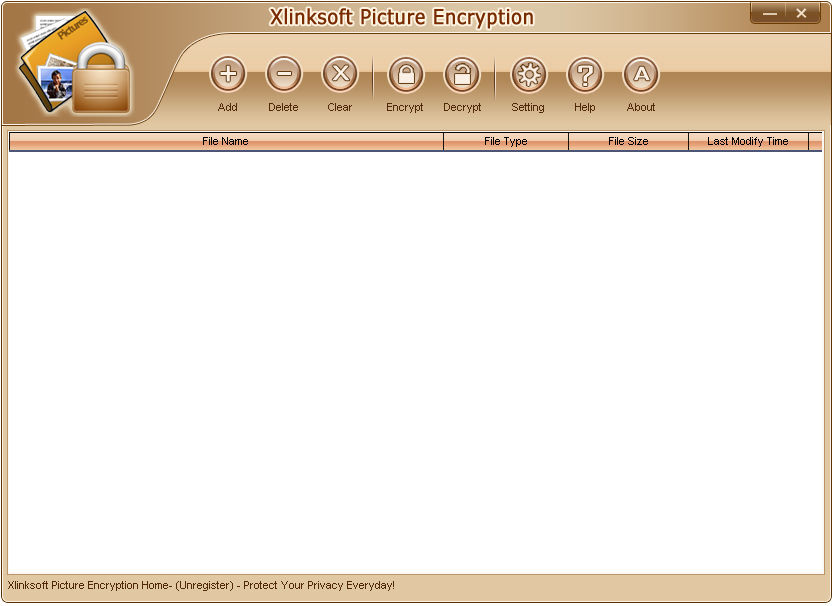Sort by the File Name column header
Image resolution: width=834 pixels, height=606 pixels.
[x=226, y=142]
